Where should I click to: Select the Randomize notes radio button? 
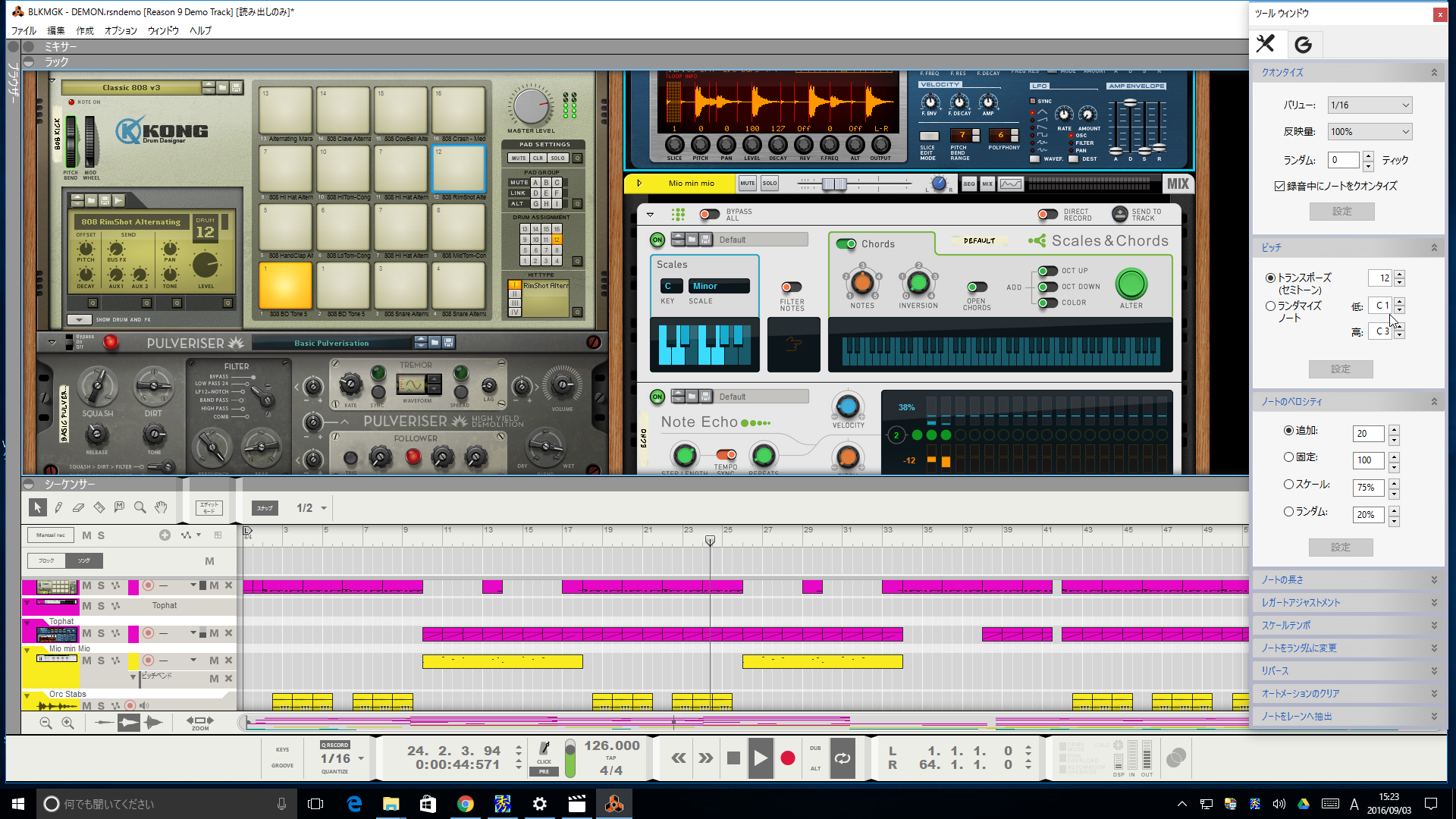tap(1270, 306)
